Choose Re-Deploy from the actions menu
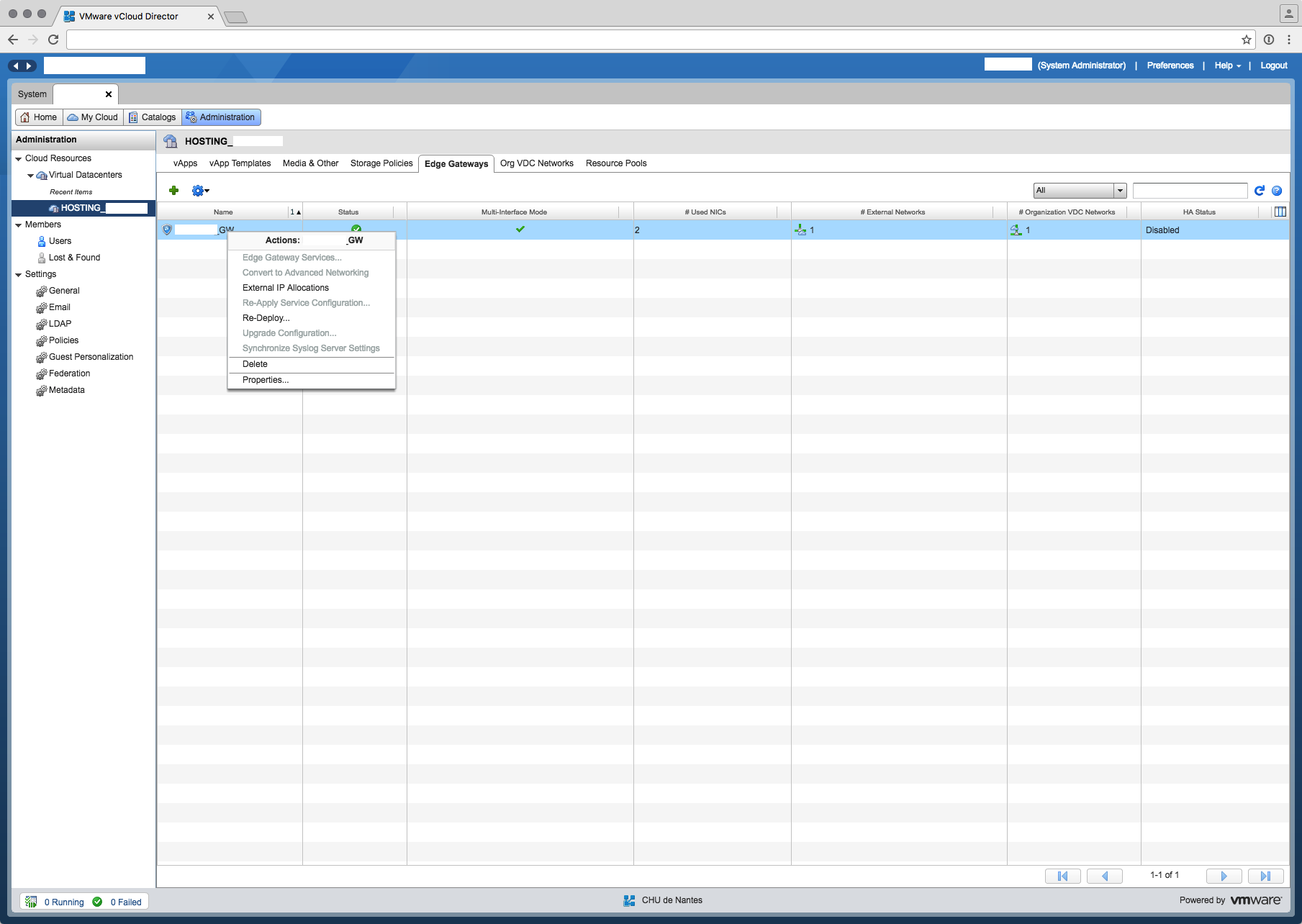 click(266, 318)
